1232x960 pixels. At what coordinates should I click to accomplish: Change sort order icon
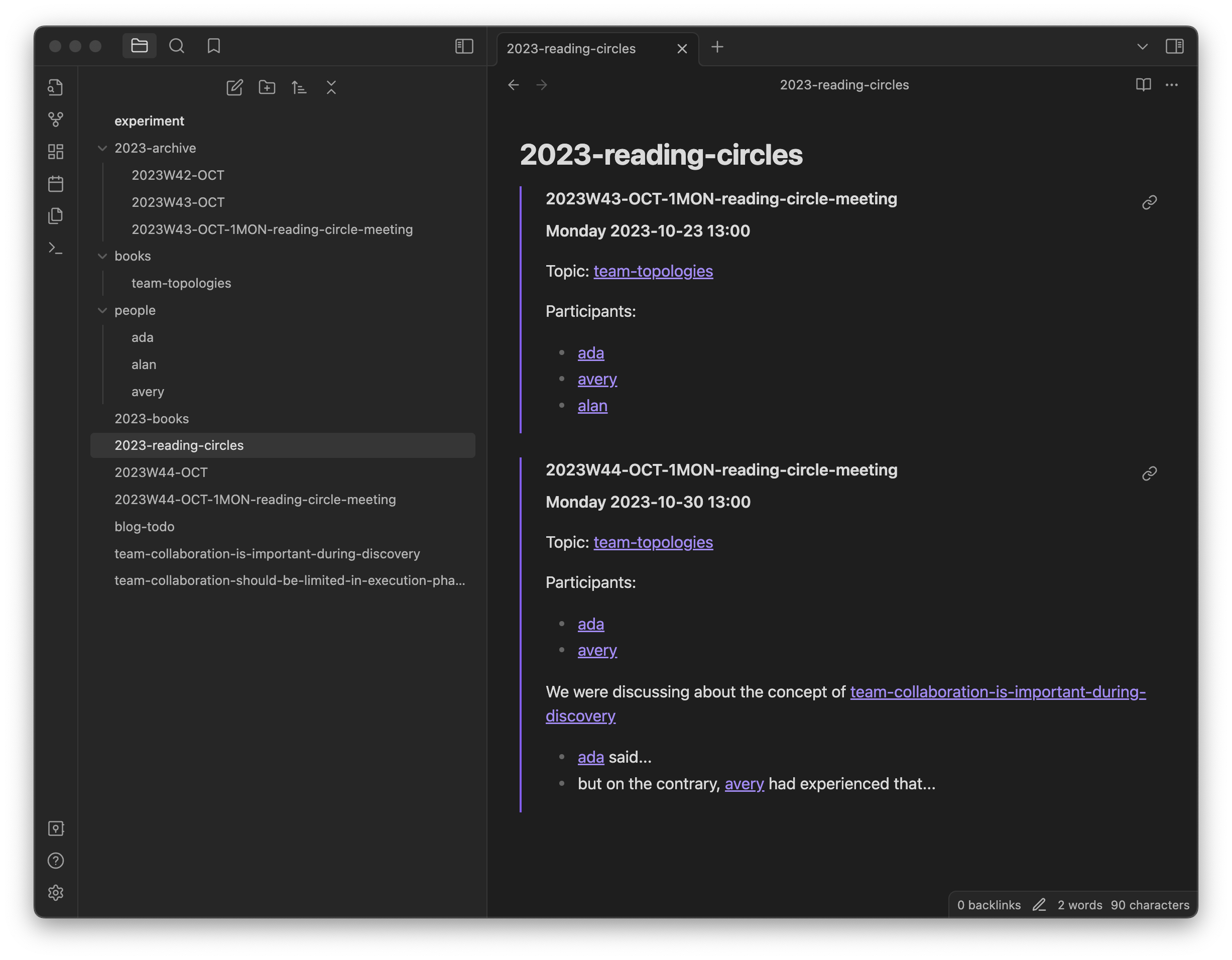[x=299, y=87]
